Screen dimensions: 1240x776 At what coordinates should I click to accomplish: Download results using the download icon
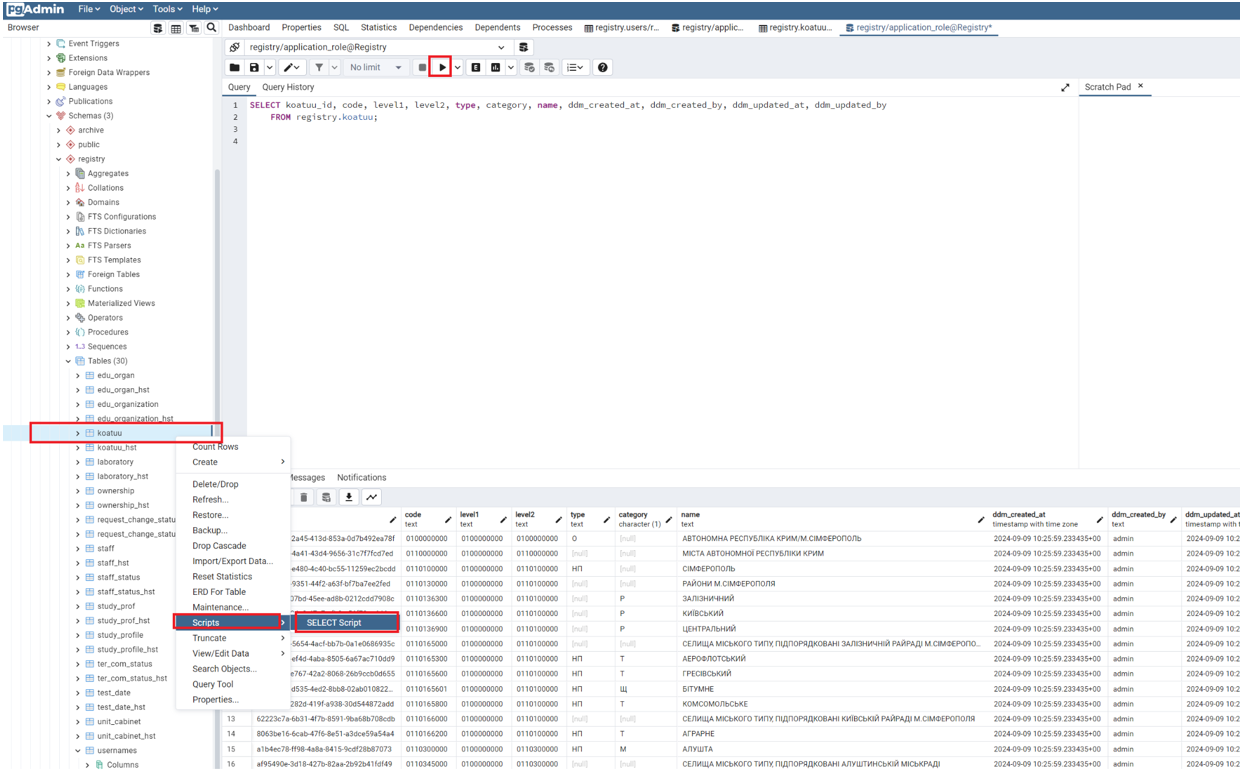click(349, 497)
